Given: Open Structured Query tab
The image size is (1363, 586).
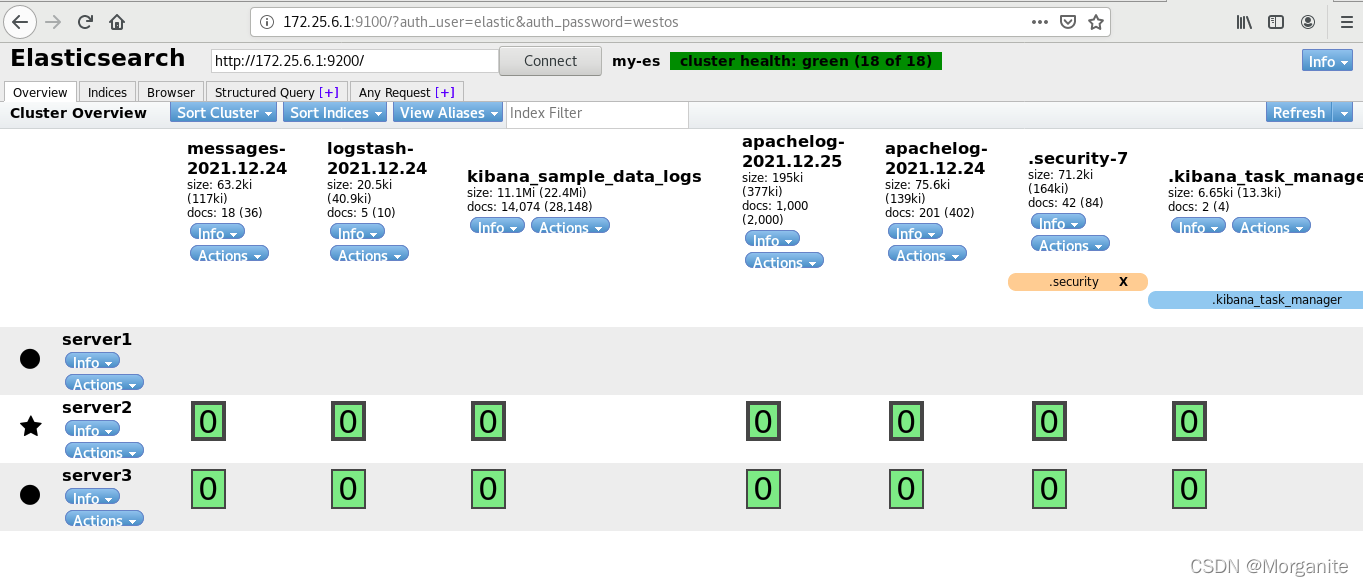Looking at the screenshot, I should click(277, 92).
